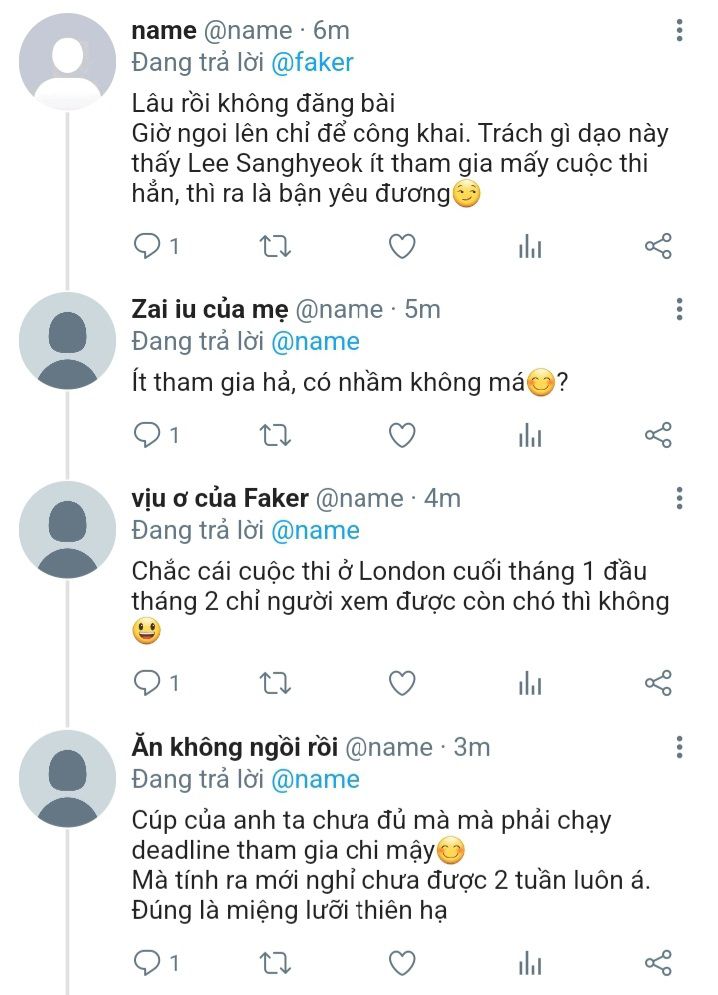Share the reply by Ăn không ngồi rồi

pos(658,963)
